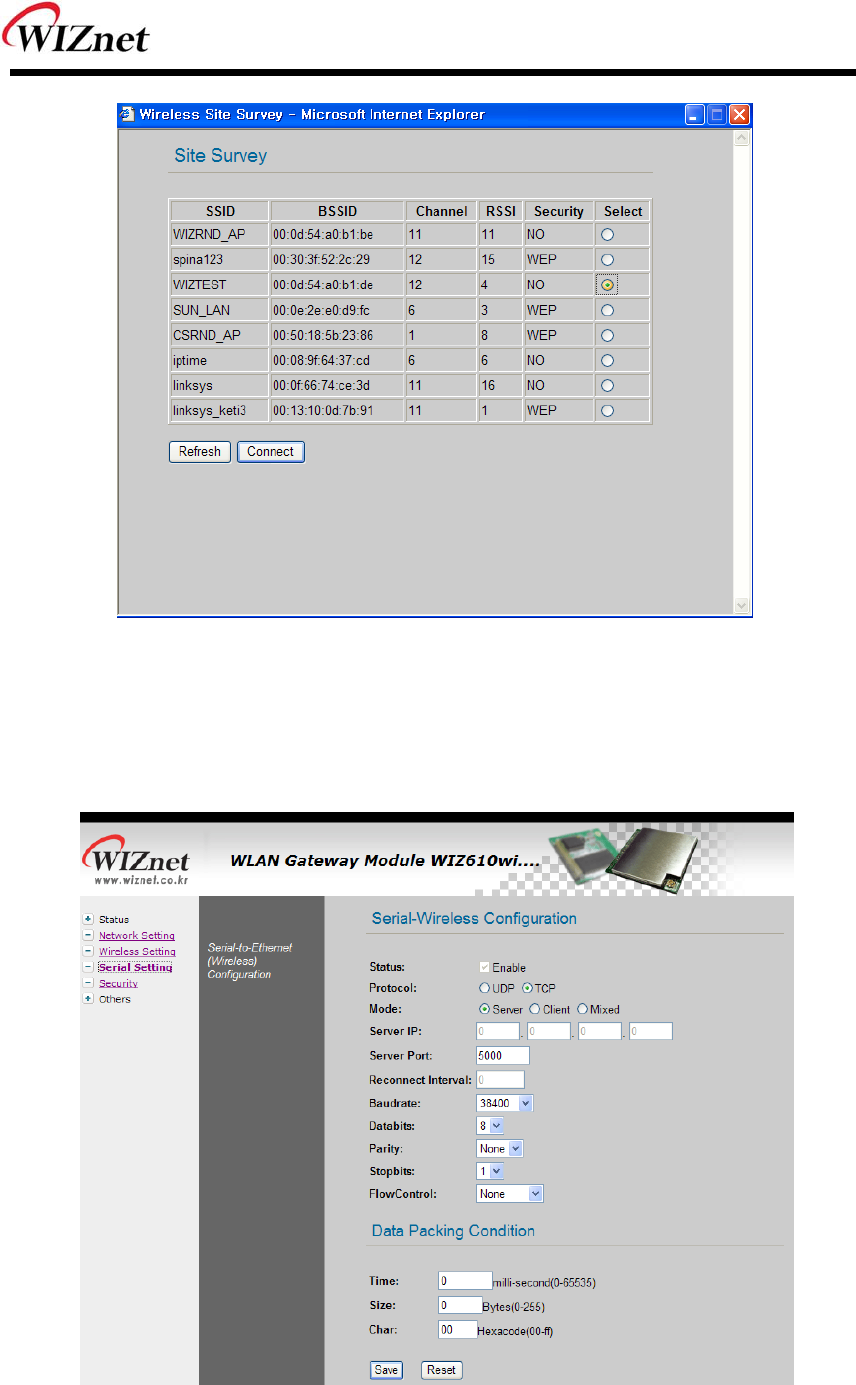
Task: Choose TCP protocol radio button
Action: 527,988
